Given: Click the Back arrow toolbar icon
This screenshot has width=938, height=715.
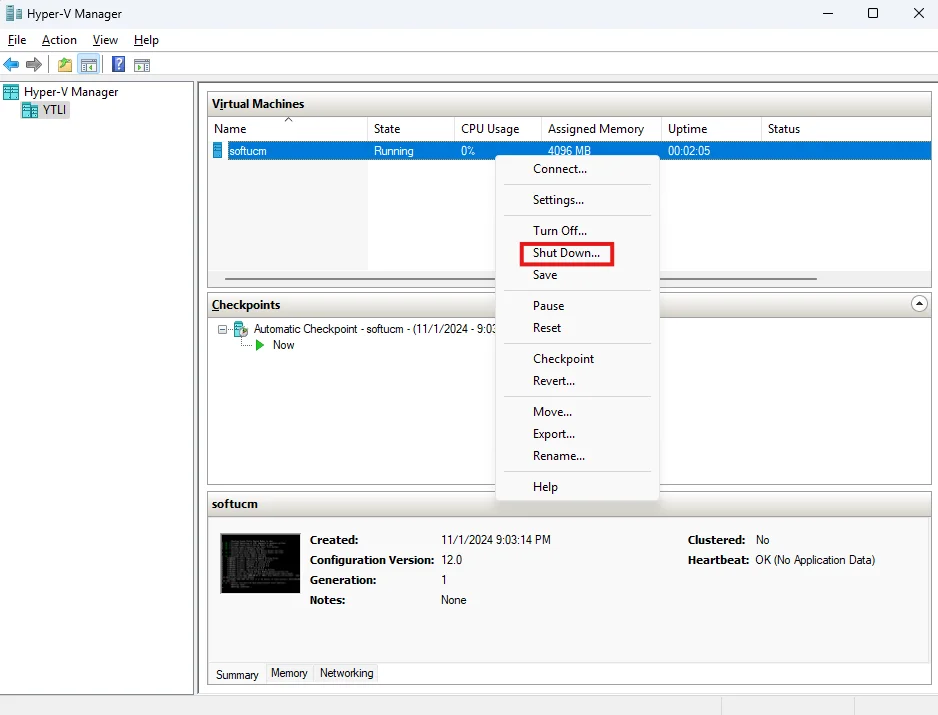Looking at the screenshot, I should (x=11, y=65).
